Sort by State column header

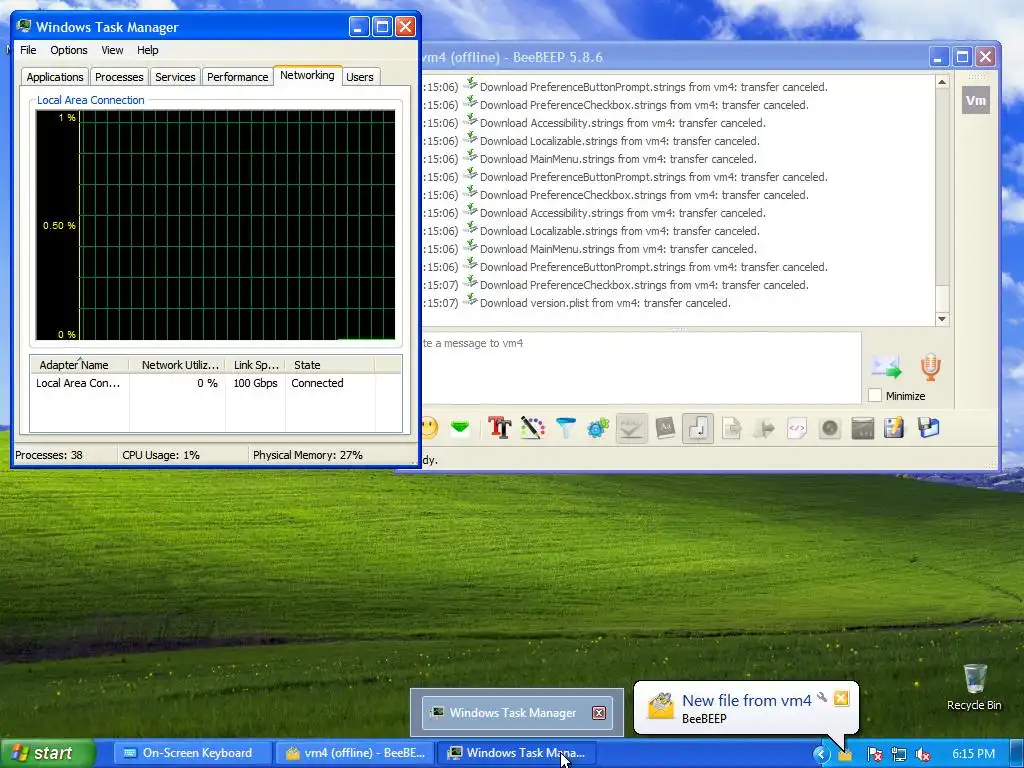click(330, 365)
